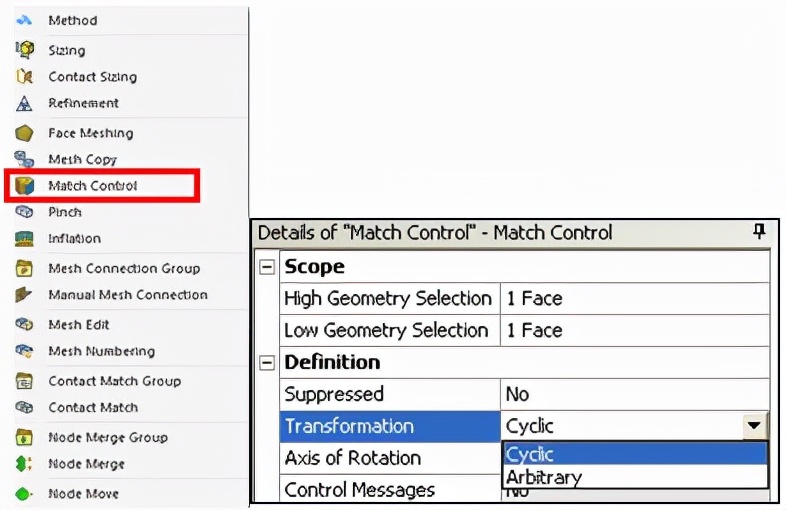Click the Node Merge icon
This screenshot has height=510, width=786.
(25, 464)
